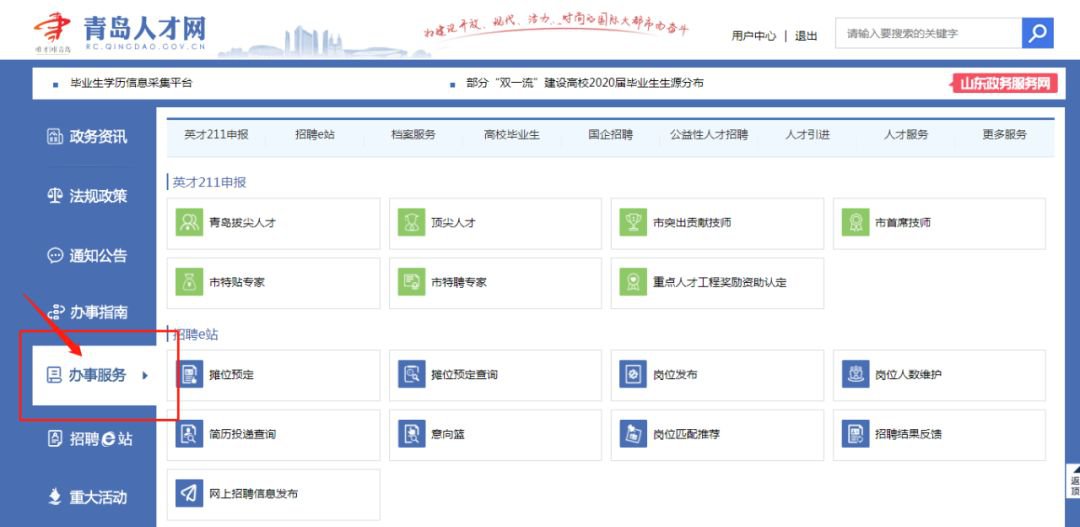Focus the keyword search input field

click(926, 34)
